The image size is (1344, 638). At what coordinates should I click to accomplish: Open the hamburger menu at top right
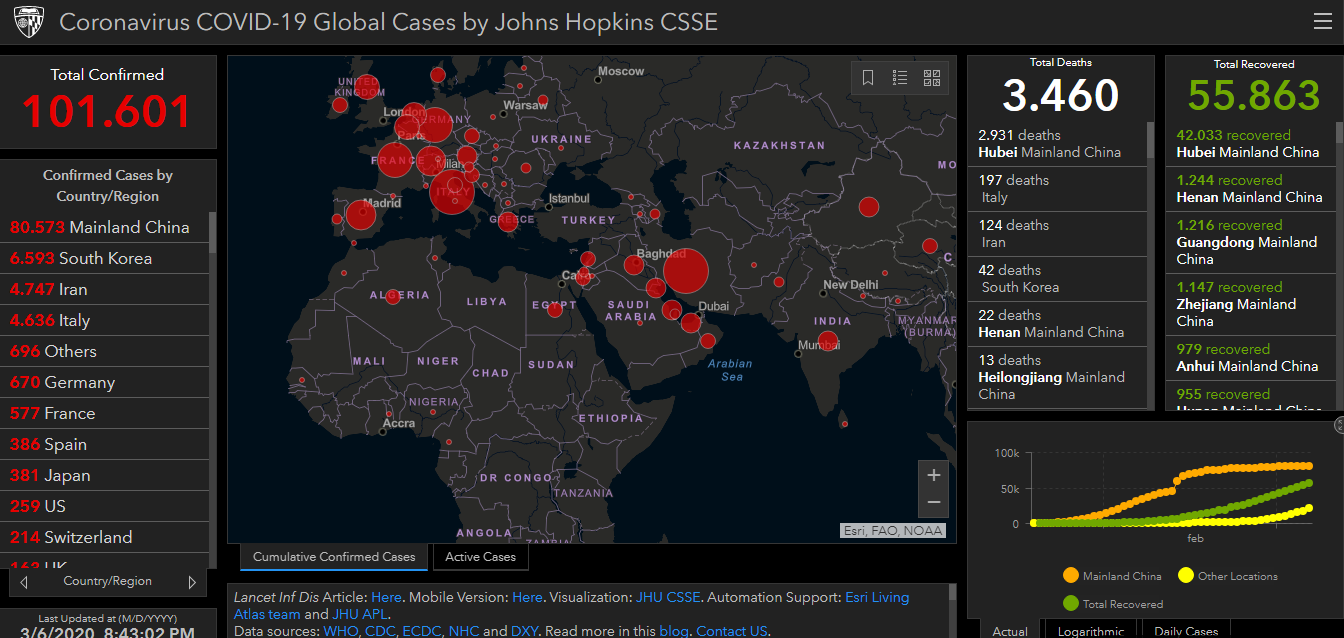click(1322, 21)
